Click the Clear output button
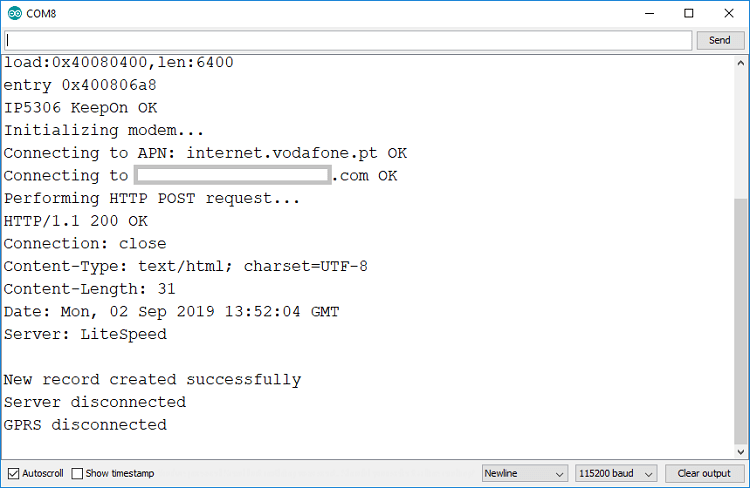Image resolution: width=750 pixels, height=488 pixels. (704, 473)
